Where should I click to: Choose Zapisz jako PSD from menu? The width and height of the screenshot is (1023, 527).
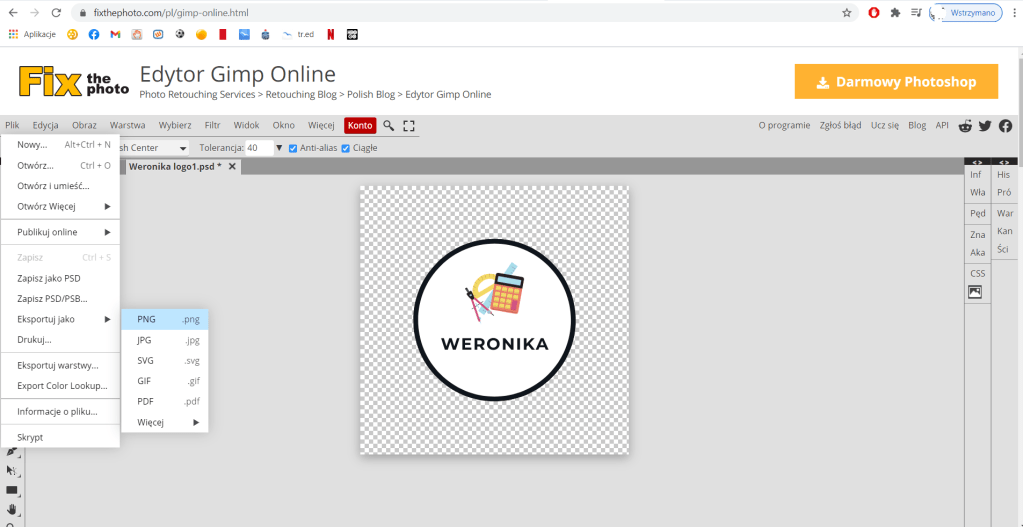pyautogui.click(x=49, y=278)
